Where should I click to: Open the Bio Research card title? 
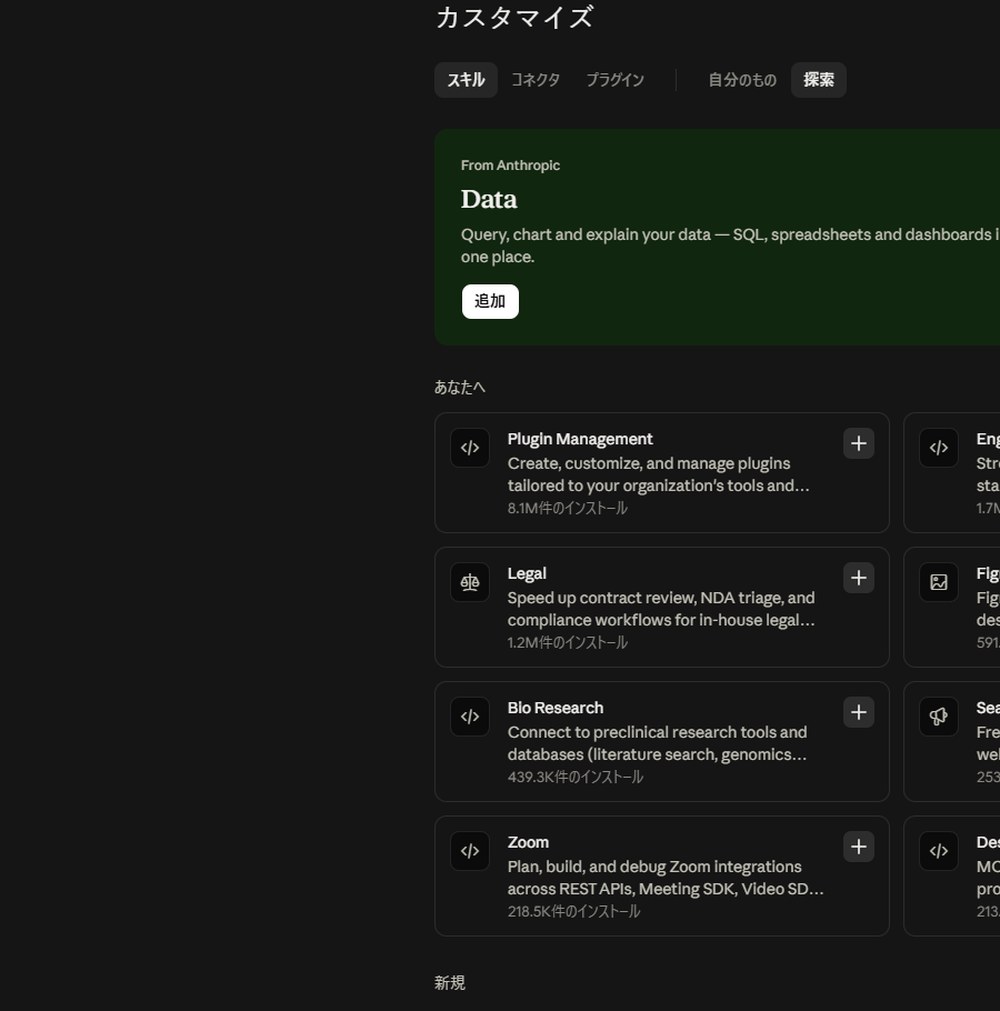pos(555,708)
